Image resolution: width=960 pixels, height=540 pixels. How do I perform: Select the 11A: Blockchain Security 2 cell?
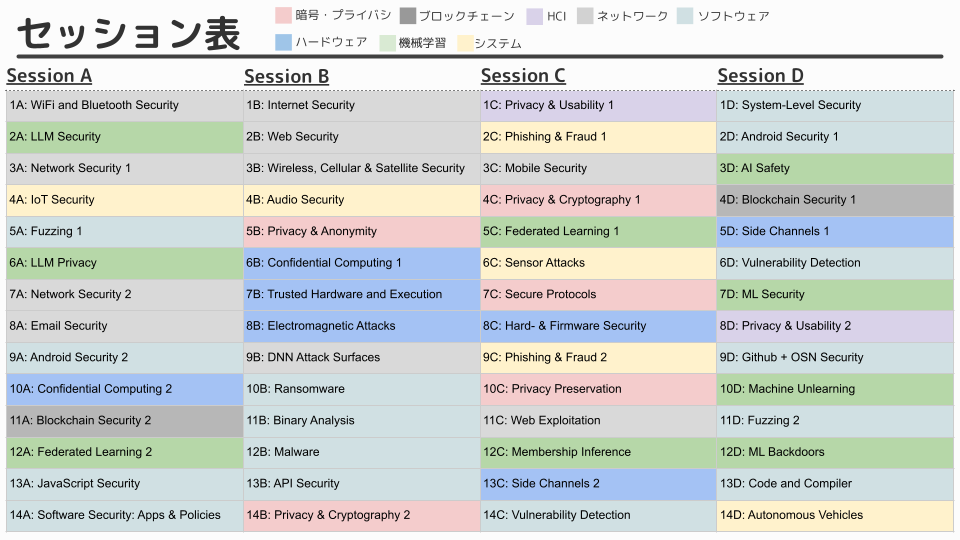click(x=125, y=421)
